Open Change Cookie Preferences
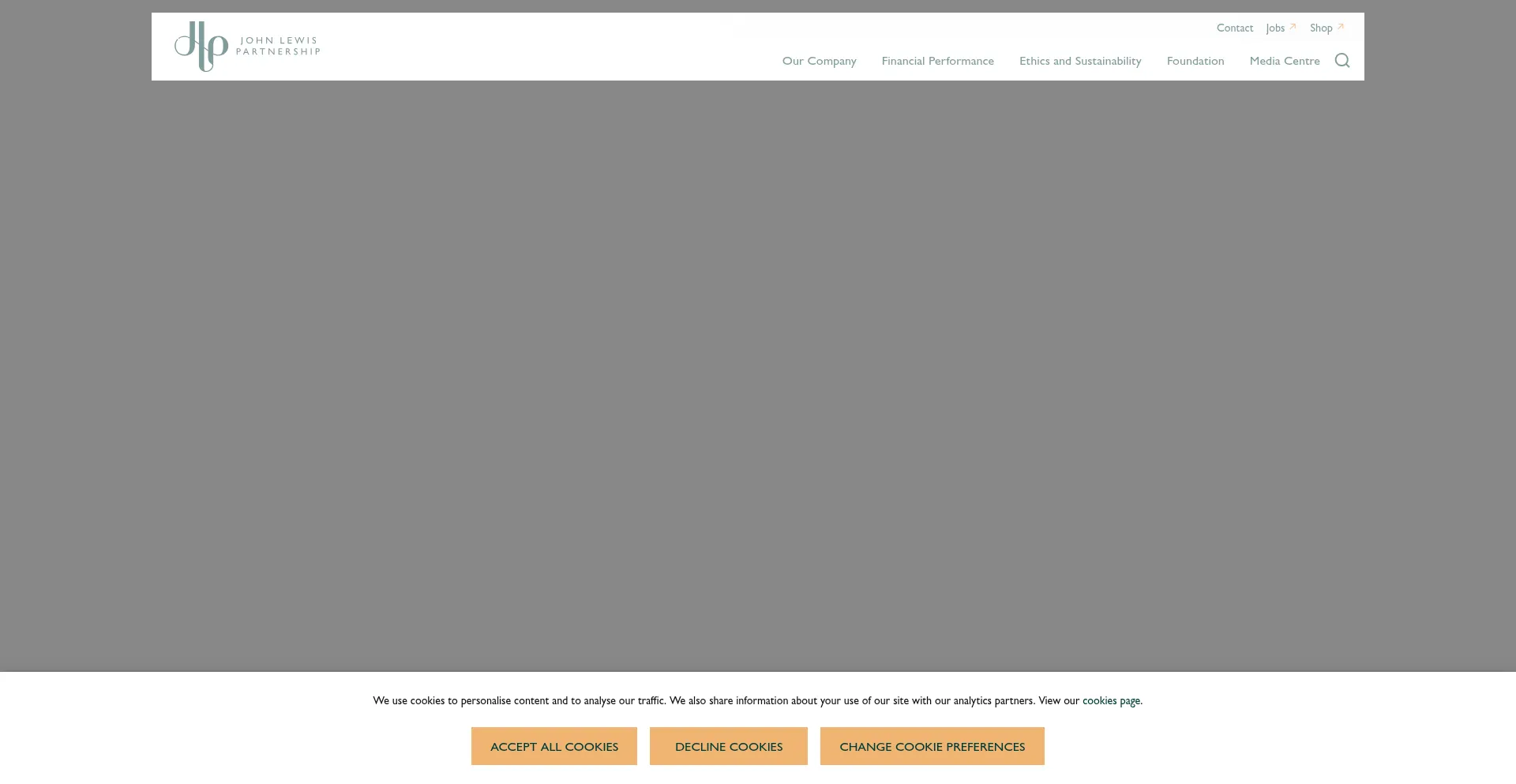The image size is (1516, 784). point(932,746)
